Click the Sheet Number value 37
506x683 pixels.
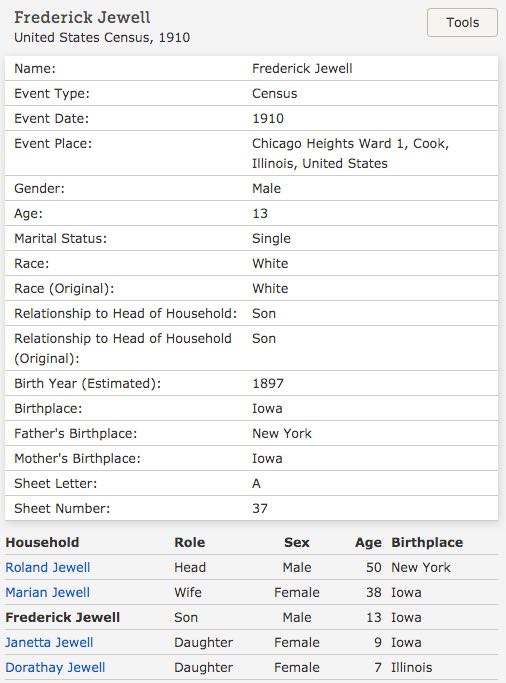click(260, 508)
